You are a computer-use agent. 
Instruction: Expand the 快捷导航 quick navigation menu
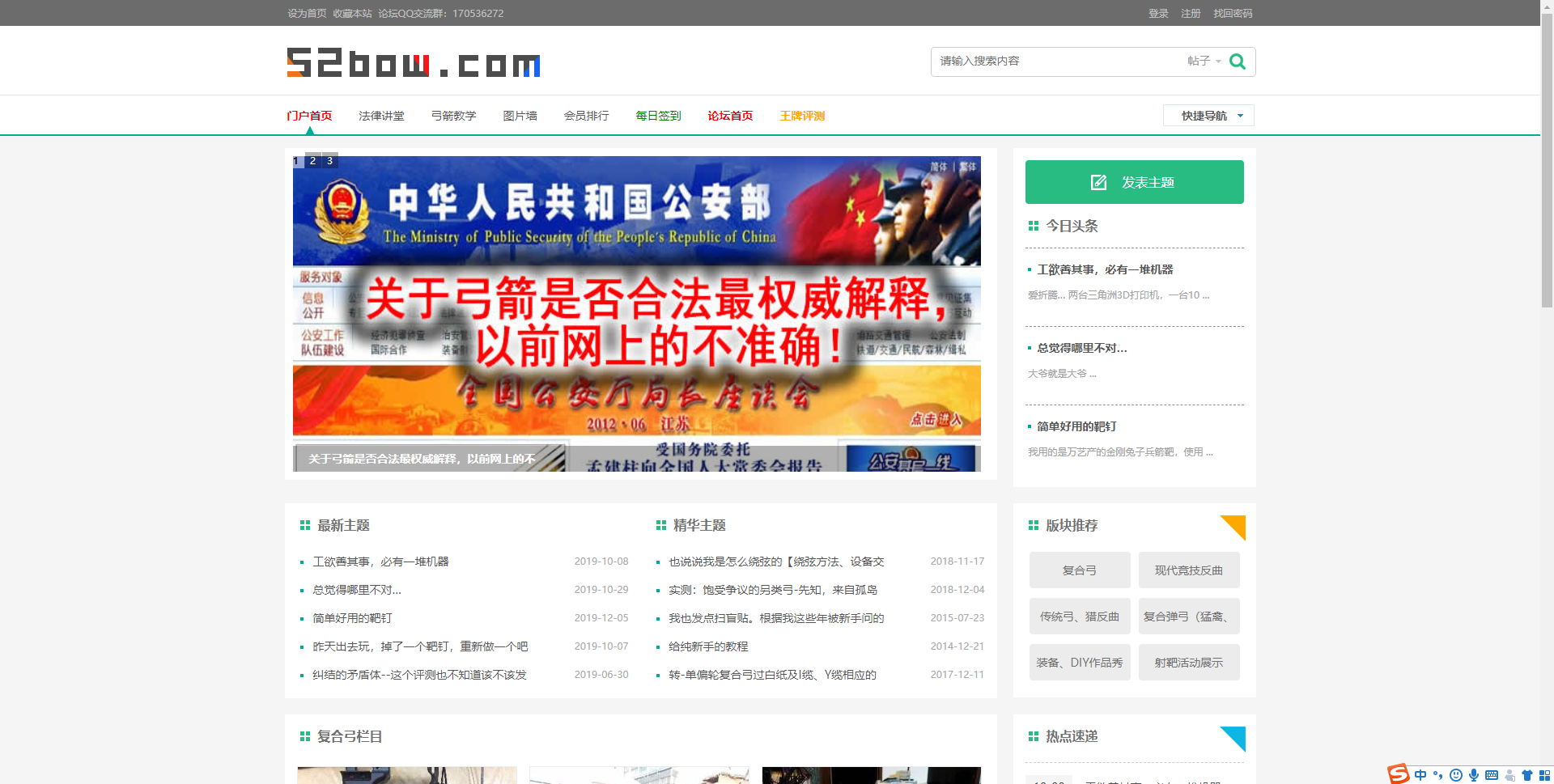click(x=1208, y=116)
